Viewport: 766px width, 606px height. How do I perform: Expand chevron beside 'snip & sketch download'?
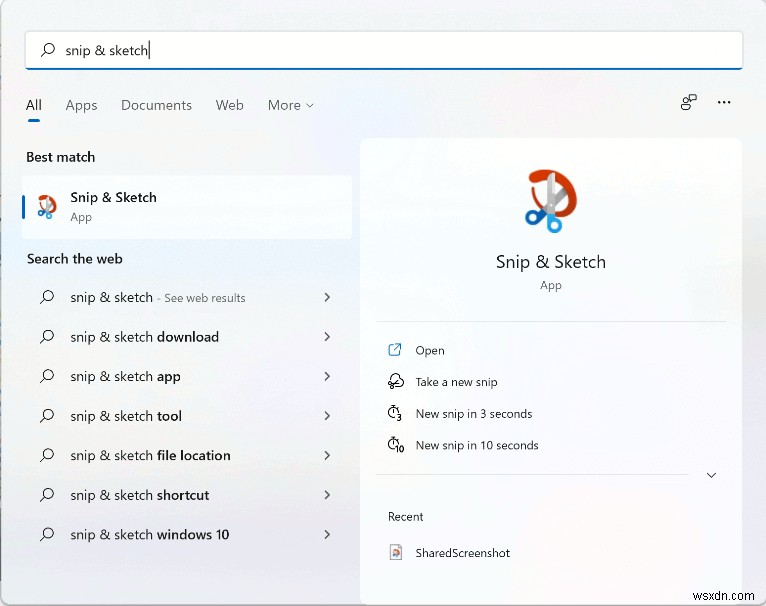(x=327, y=337)
